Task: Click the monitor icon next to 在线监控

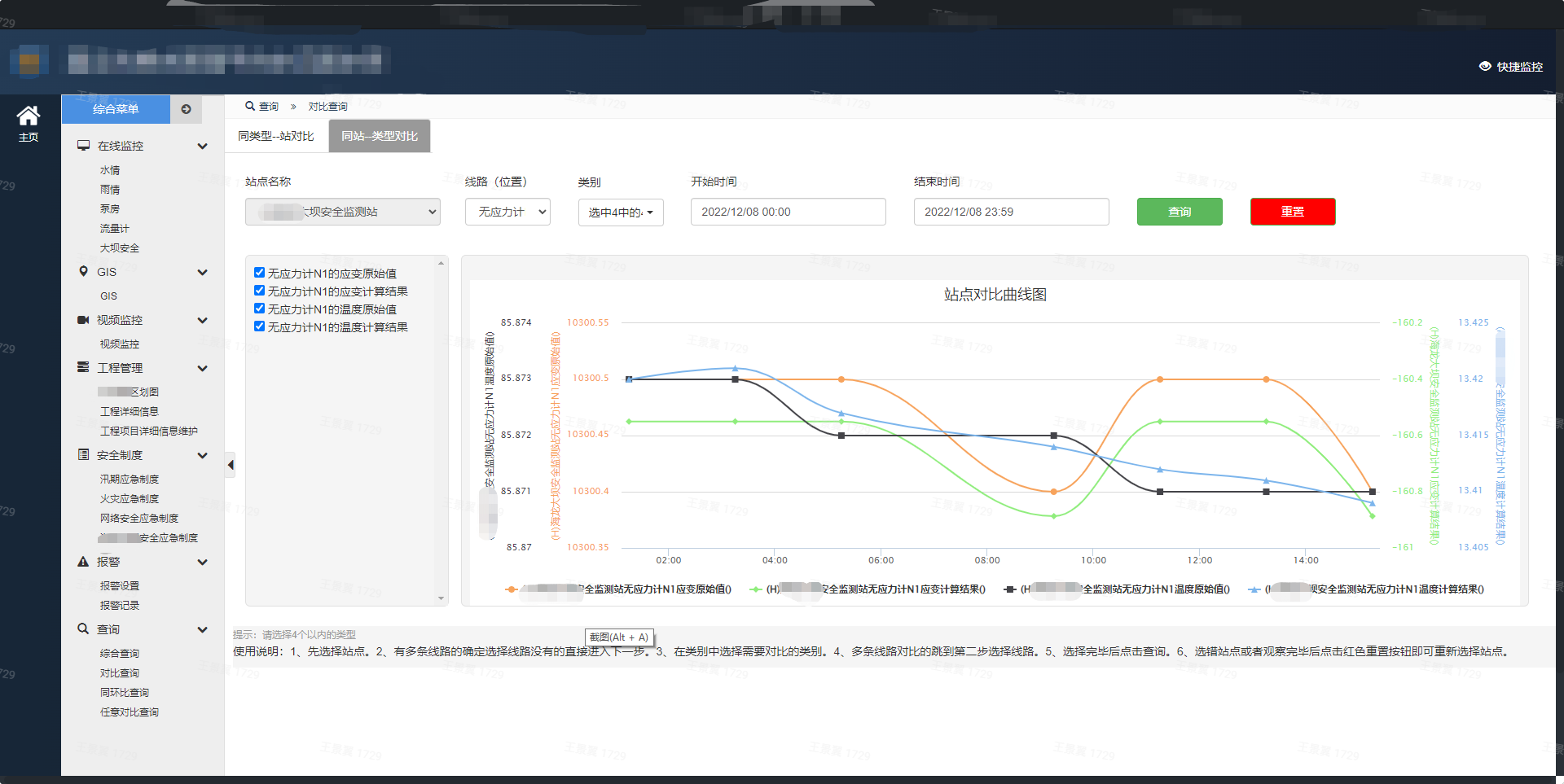Action: 83,146
